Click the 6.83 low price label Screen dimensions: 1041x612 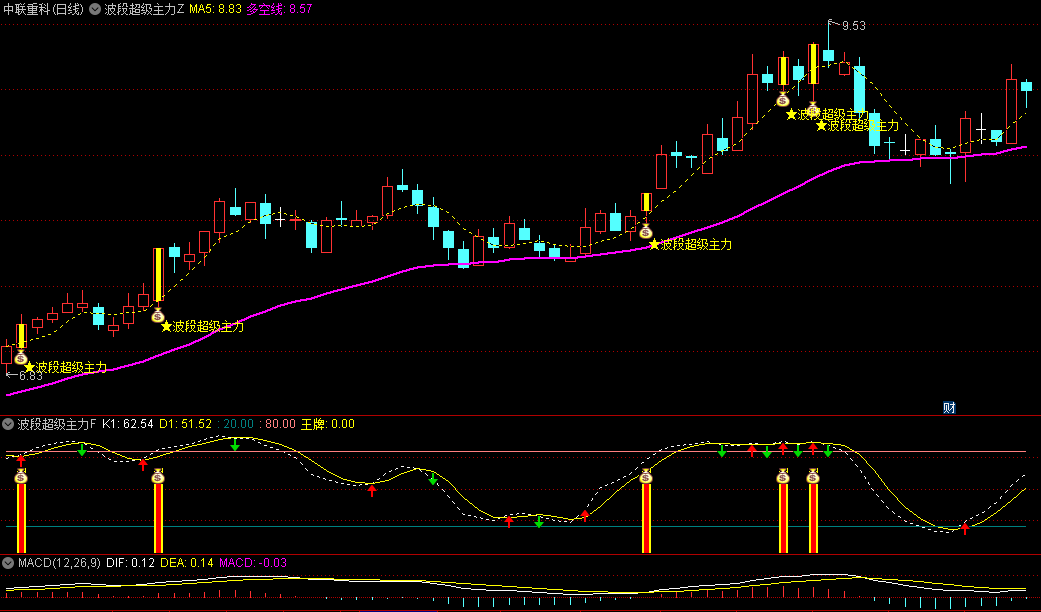(31, 376)
